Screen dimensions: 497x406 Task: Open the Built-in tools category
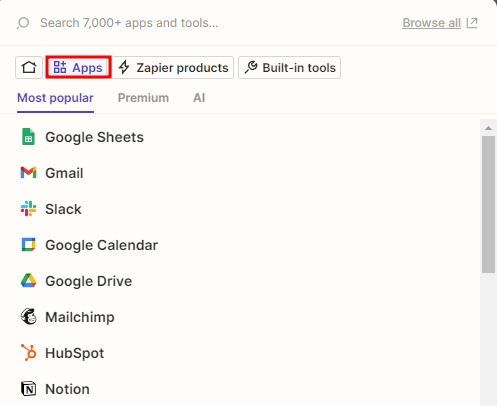pos(289,67)
